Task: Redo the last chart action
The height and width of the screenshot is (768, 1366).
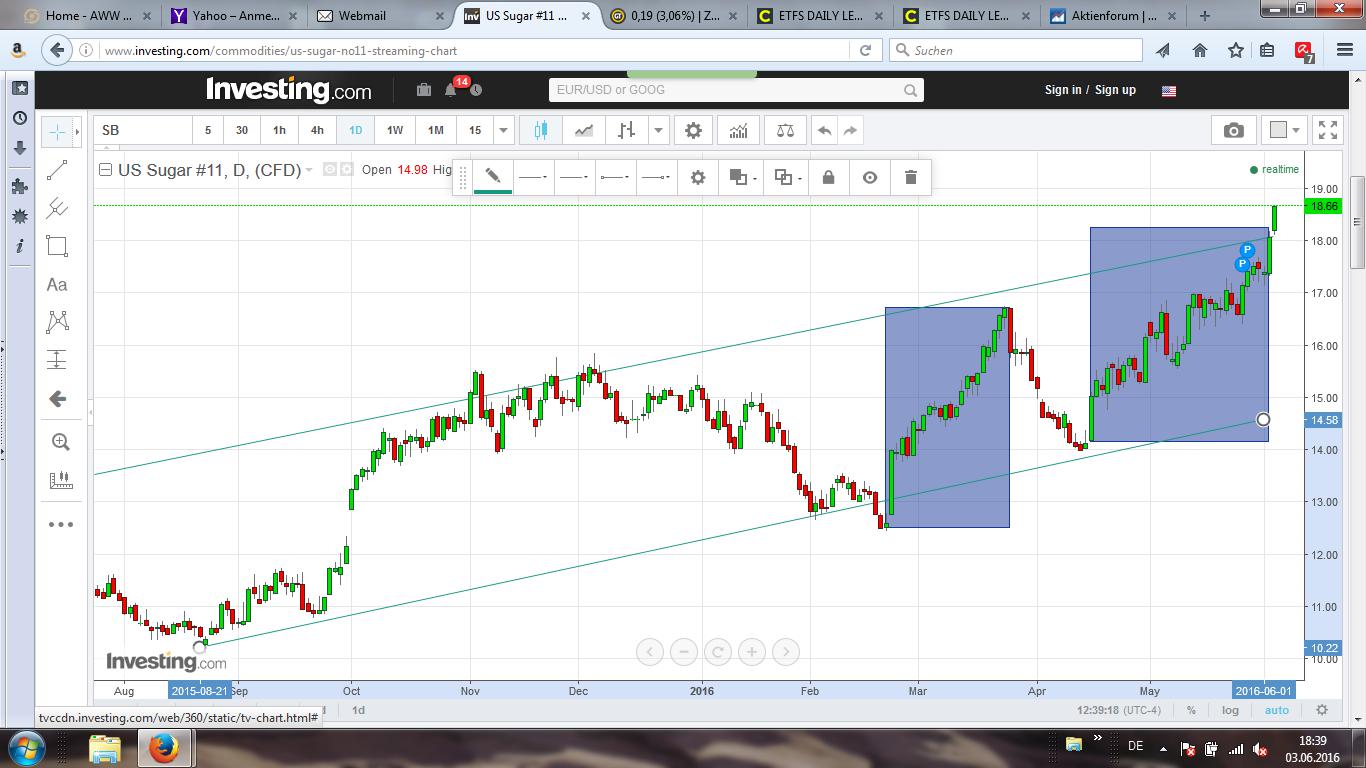Action: click(x=850, y=130)
